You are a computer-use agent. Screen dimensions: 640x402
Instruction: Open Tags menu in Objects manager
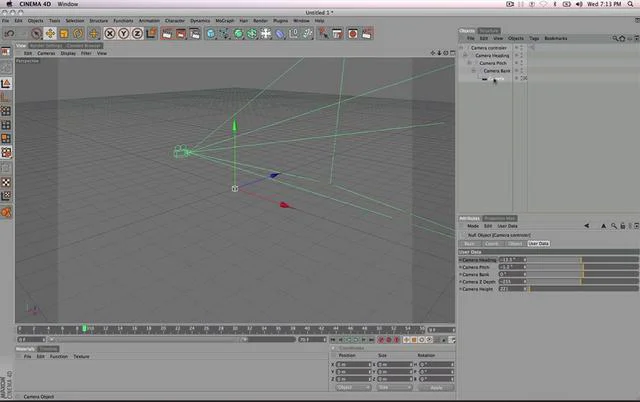pos(534,38)
